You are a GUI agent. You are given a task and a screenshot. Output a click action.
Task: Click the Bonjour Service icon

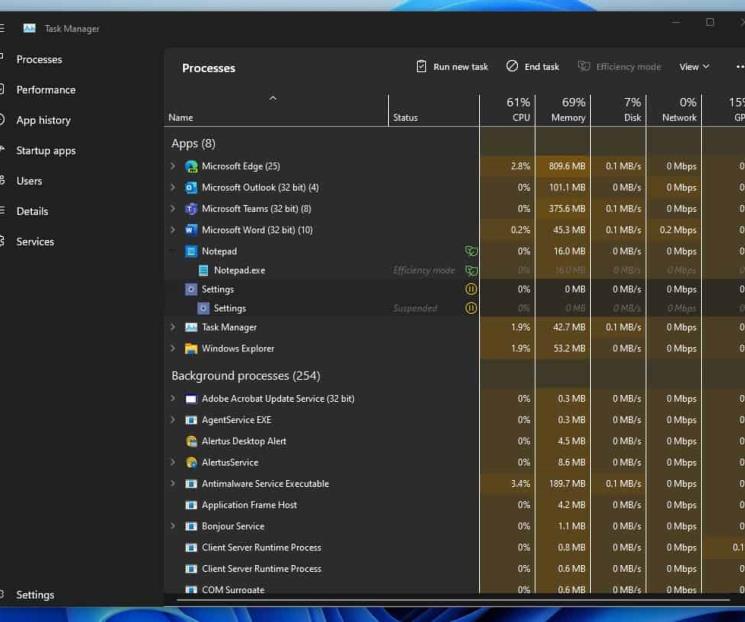(x=191, y=526)
